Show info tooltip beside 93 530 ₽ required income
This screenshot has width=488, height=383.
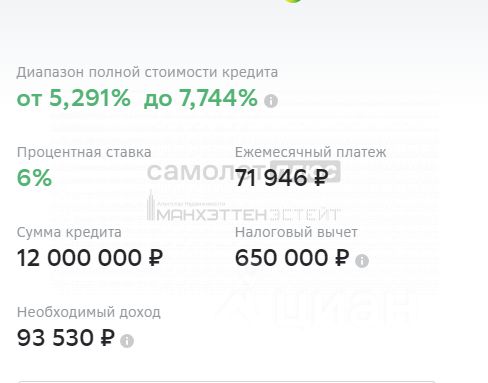(127, 341)
